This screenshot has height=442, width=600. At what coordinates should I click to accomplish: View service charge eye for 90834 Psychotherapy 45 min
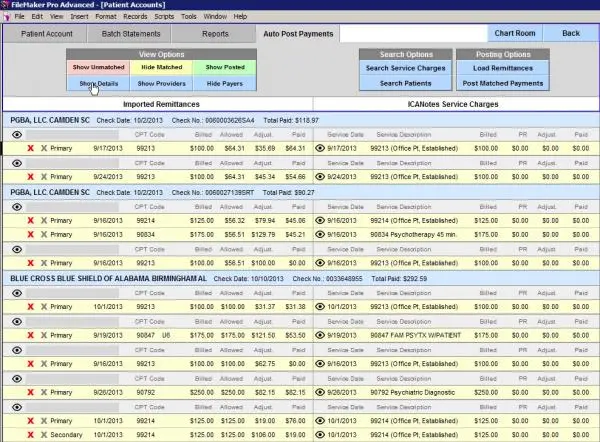point(320,235)
